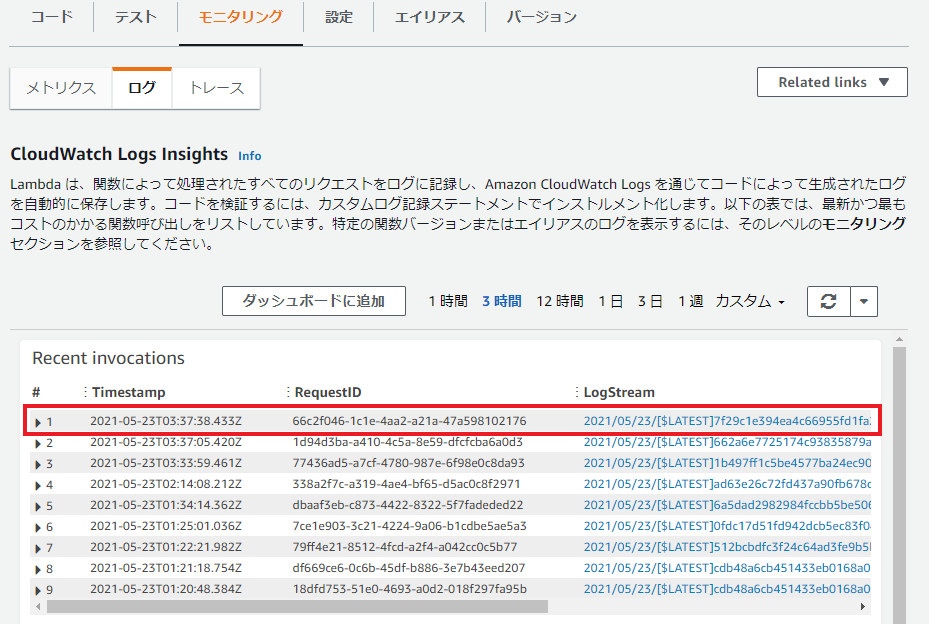Viewport: 929px width, 624px height.
Task: Set time range to 1 日
Action: [x=610, y=301]
